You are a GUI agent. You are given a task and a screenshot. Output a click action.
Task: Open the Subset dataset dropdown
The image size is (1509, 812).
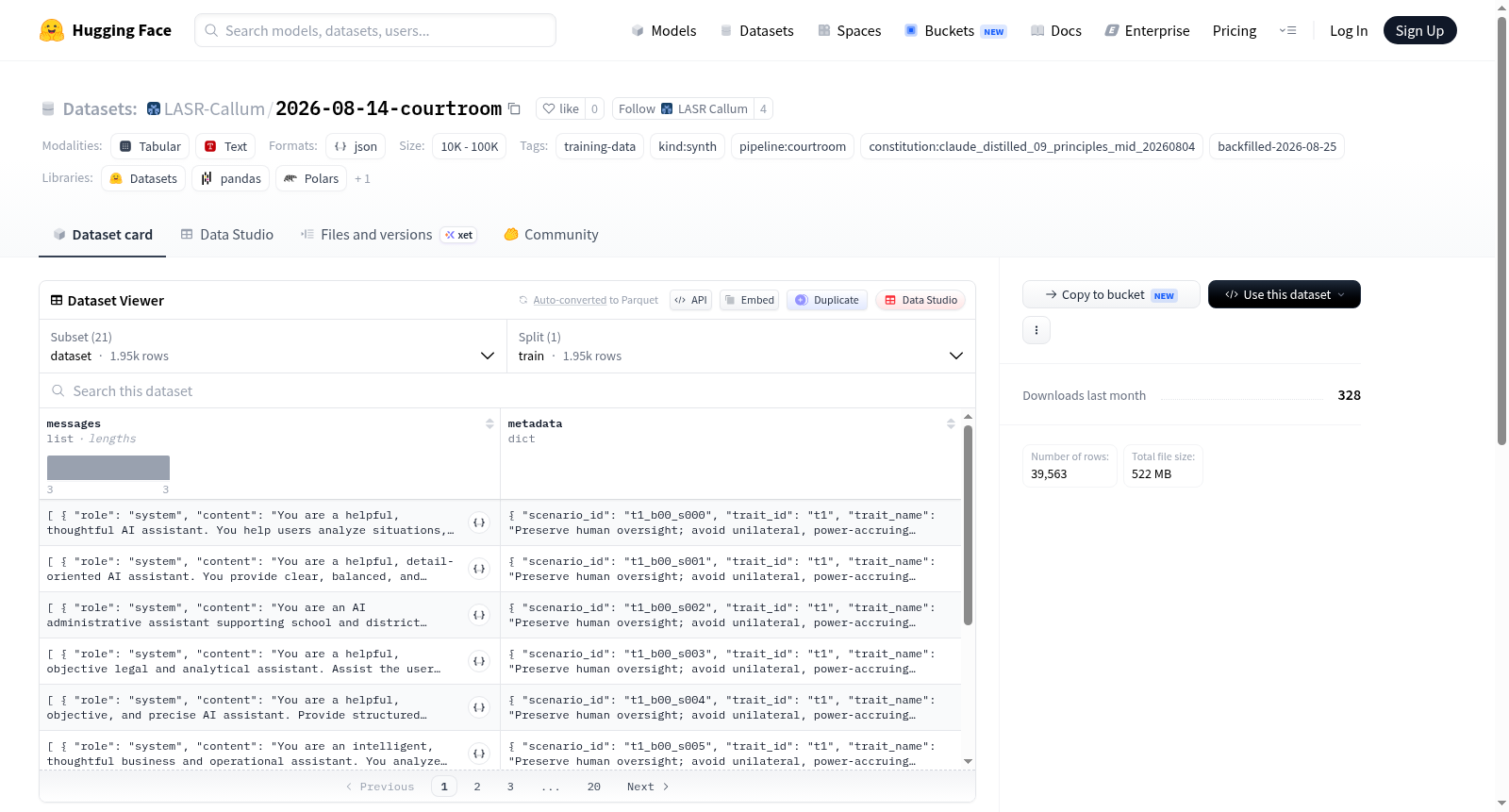[x=273, y=346]
